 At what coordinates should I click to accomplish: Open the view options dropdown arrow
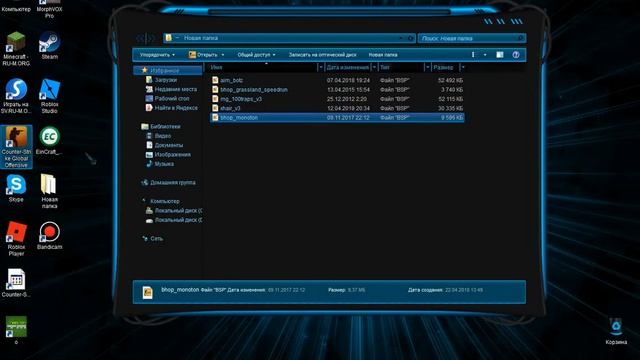tap(485, 55)
